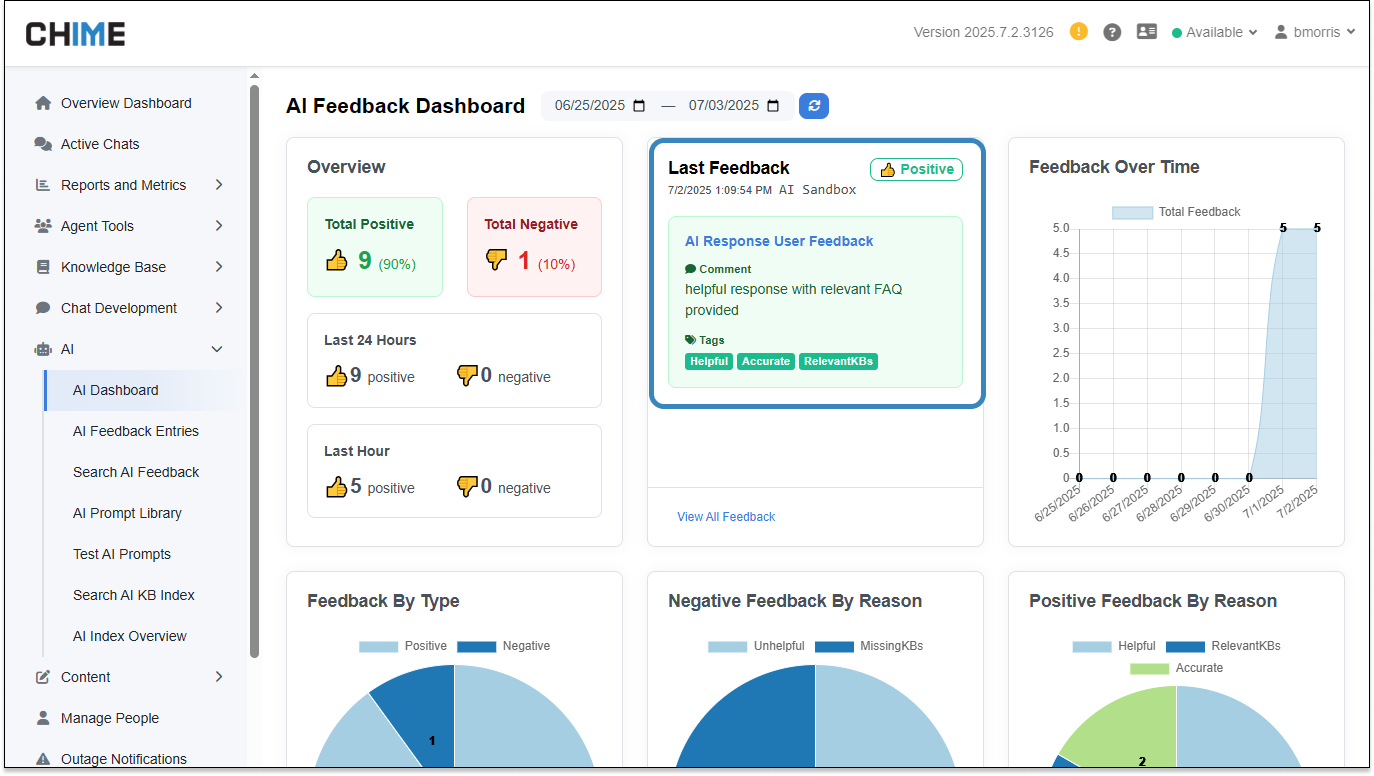Collapse the AI section chevron
The height and width of the screenshot is (776, 1374).
217,349
